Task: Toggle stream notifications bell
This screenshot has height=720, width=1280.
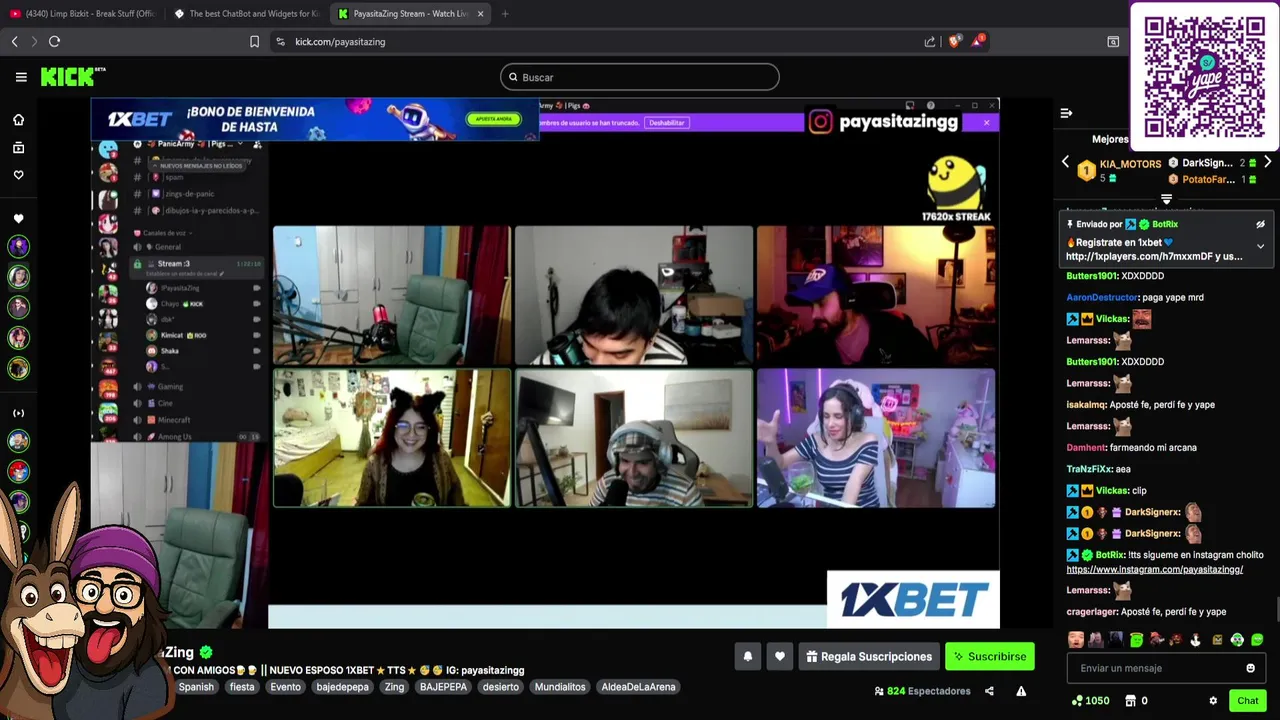Action: pos(747,656)
